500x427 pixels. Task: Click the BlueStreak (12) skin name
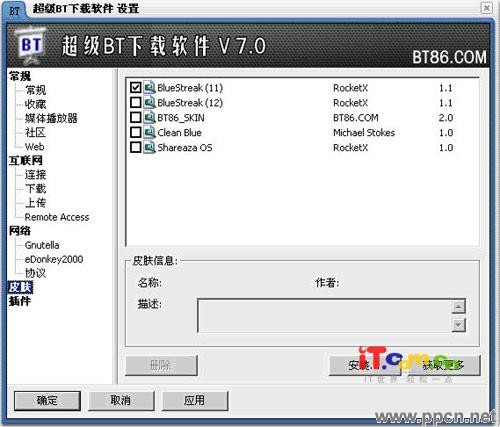[x=190, y=103]
